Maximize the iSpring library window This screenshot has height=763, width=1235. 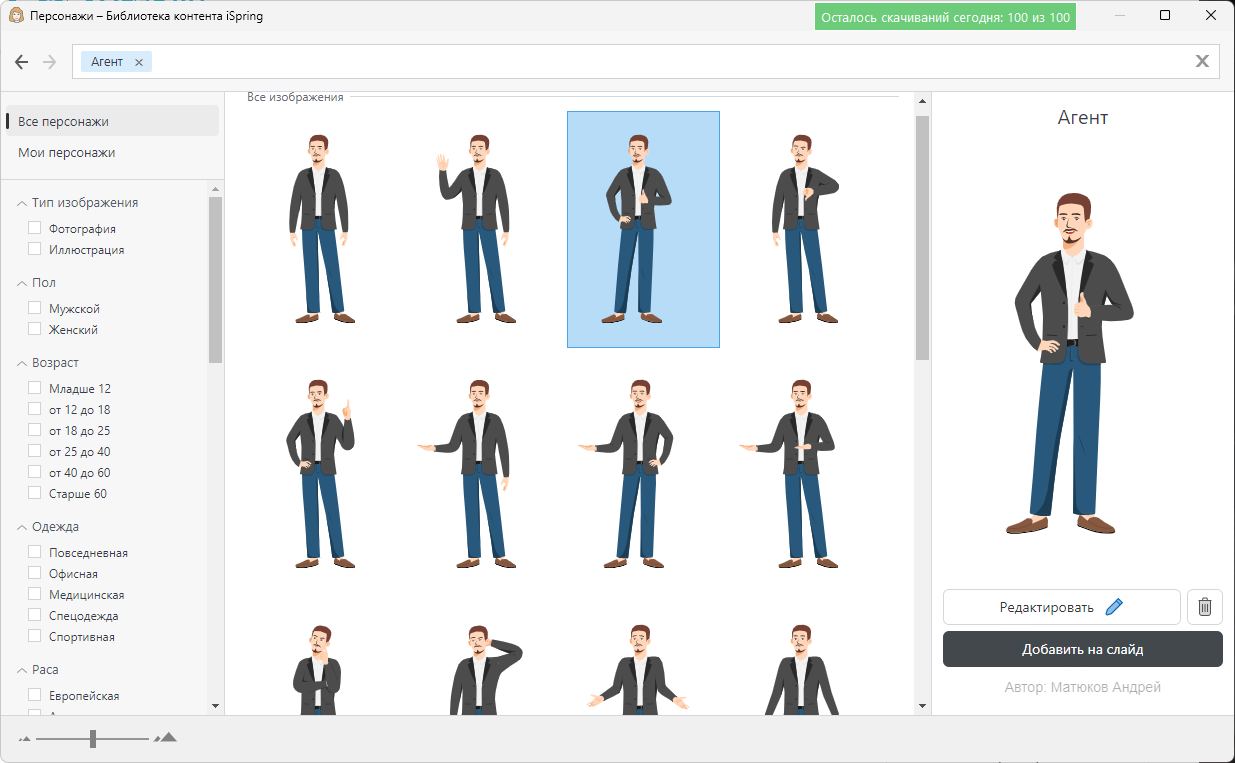[1165, 16]
